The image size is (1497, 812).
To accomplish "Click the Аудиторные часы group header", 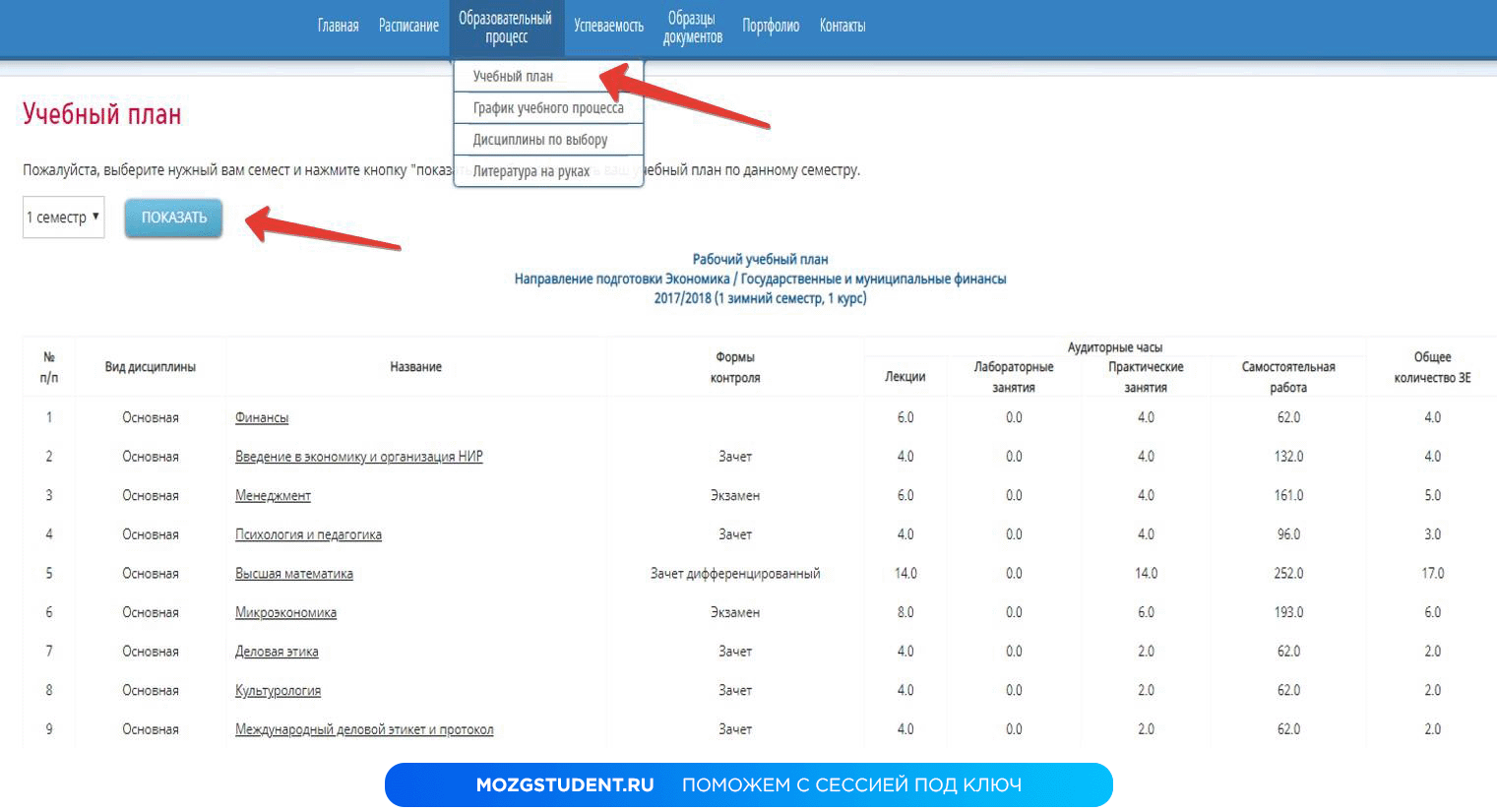I will click(x=1115, y=347).
